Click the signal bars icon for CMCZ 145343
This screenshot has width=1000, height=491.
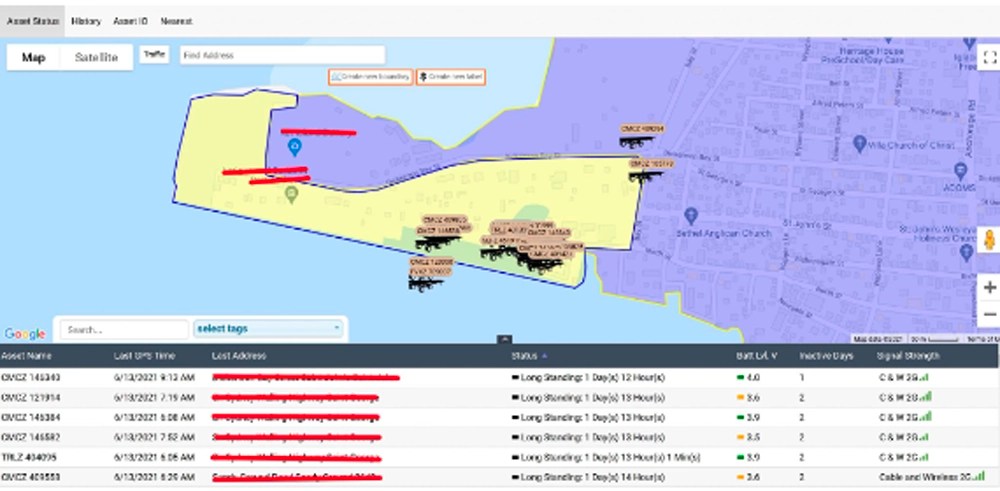click(x=924, y=377)
